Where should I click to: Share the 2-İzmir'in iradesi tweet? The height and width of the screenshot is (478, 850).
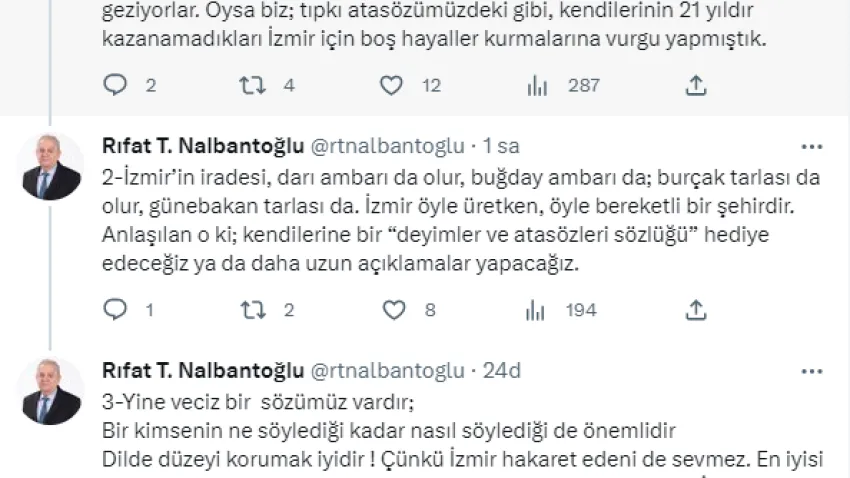click(x=695, y=310)
